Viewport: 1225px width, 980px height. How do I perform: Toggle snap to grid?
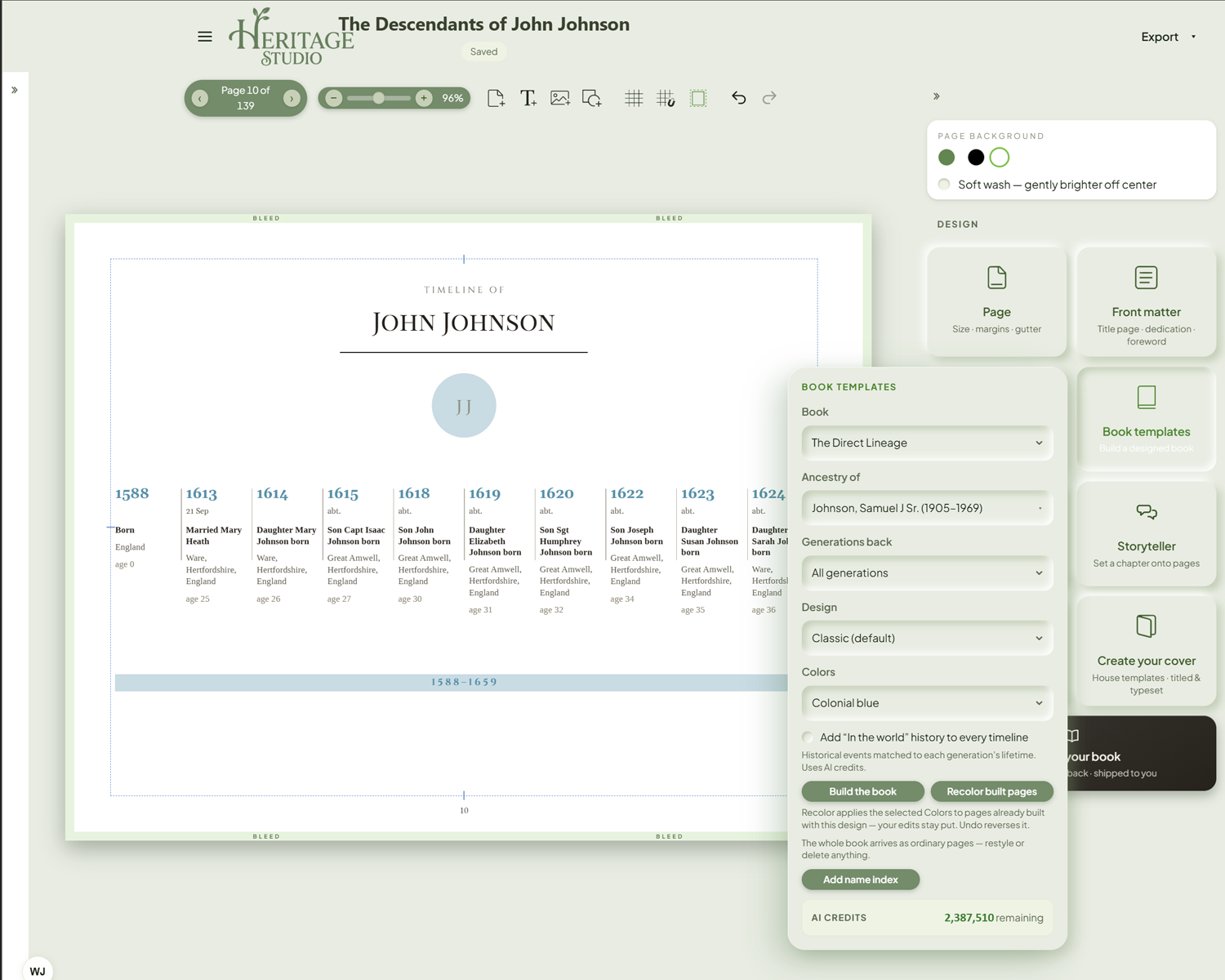click(x=666, y=98)
